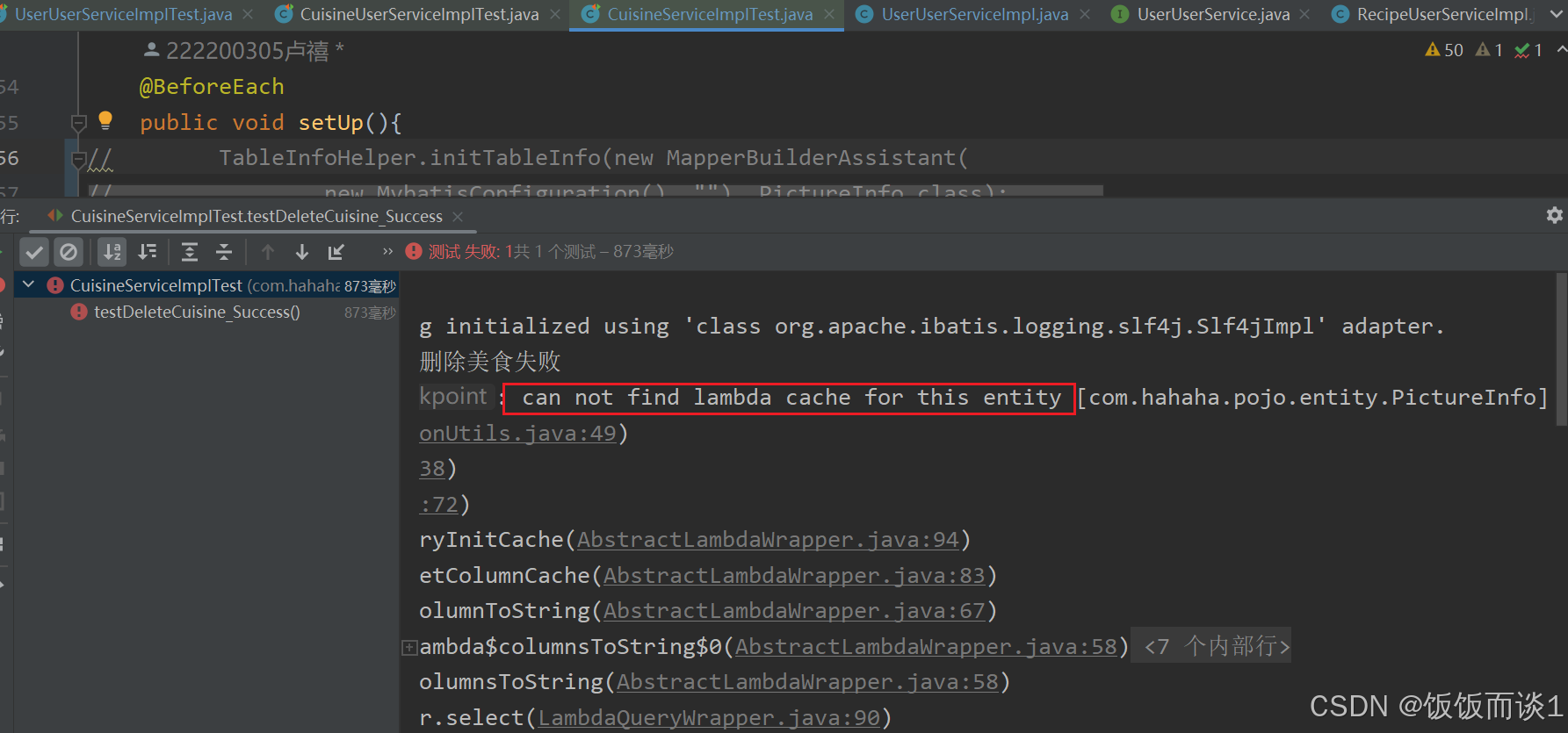Toggle show passed tests checkmark button
Image resolution: width=1568 pixels, height=733 pixels.
pyautogui.click(x=34, y=253)
